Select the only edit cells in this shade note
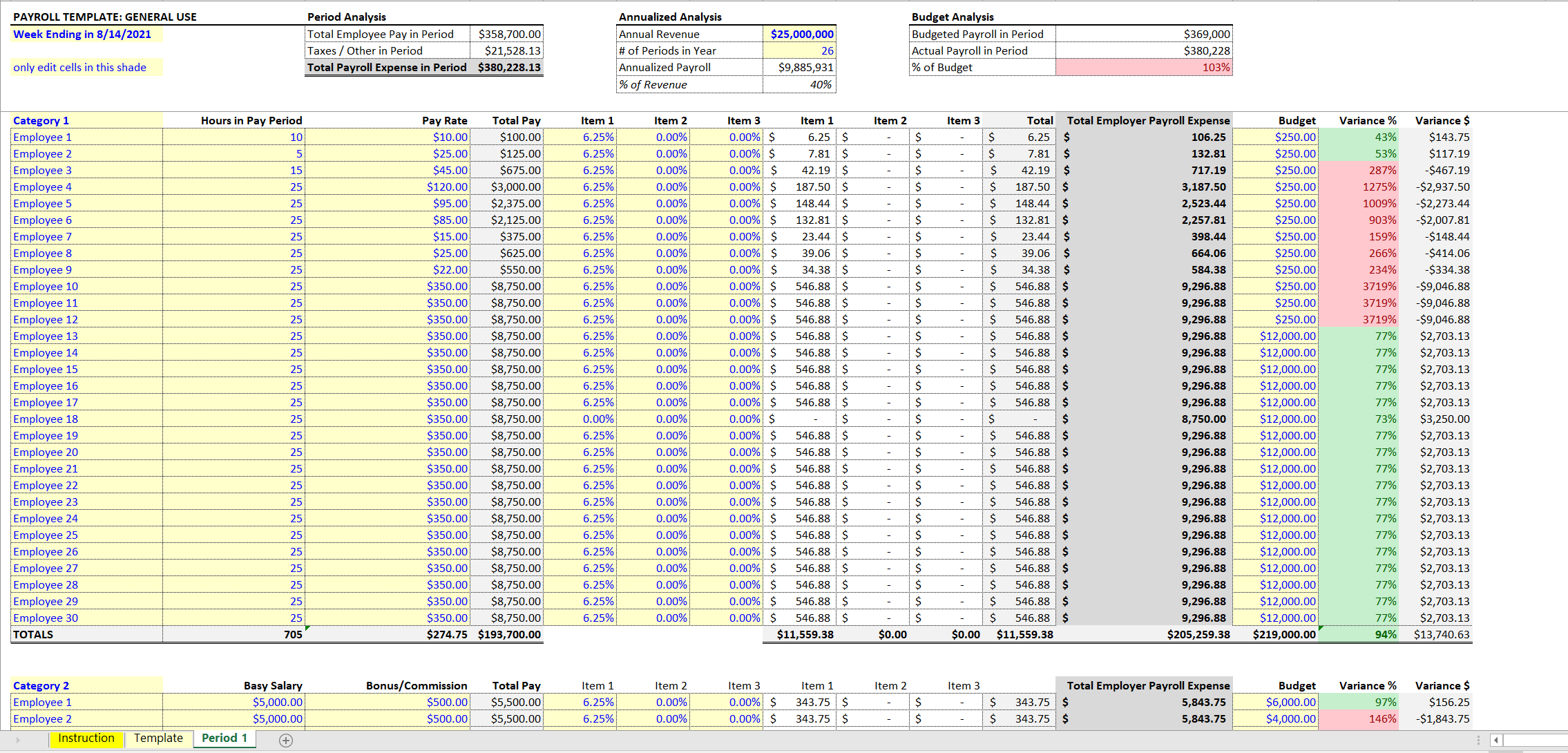This screenshot has width=1568, height=753. point(87,67)
